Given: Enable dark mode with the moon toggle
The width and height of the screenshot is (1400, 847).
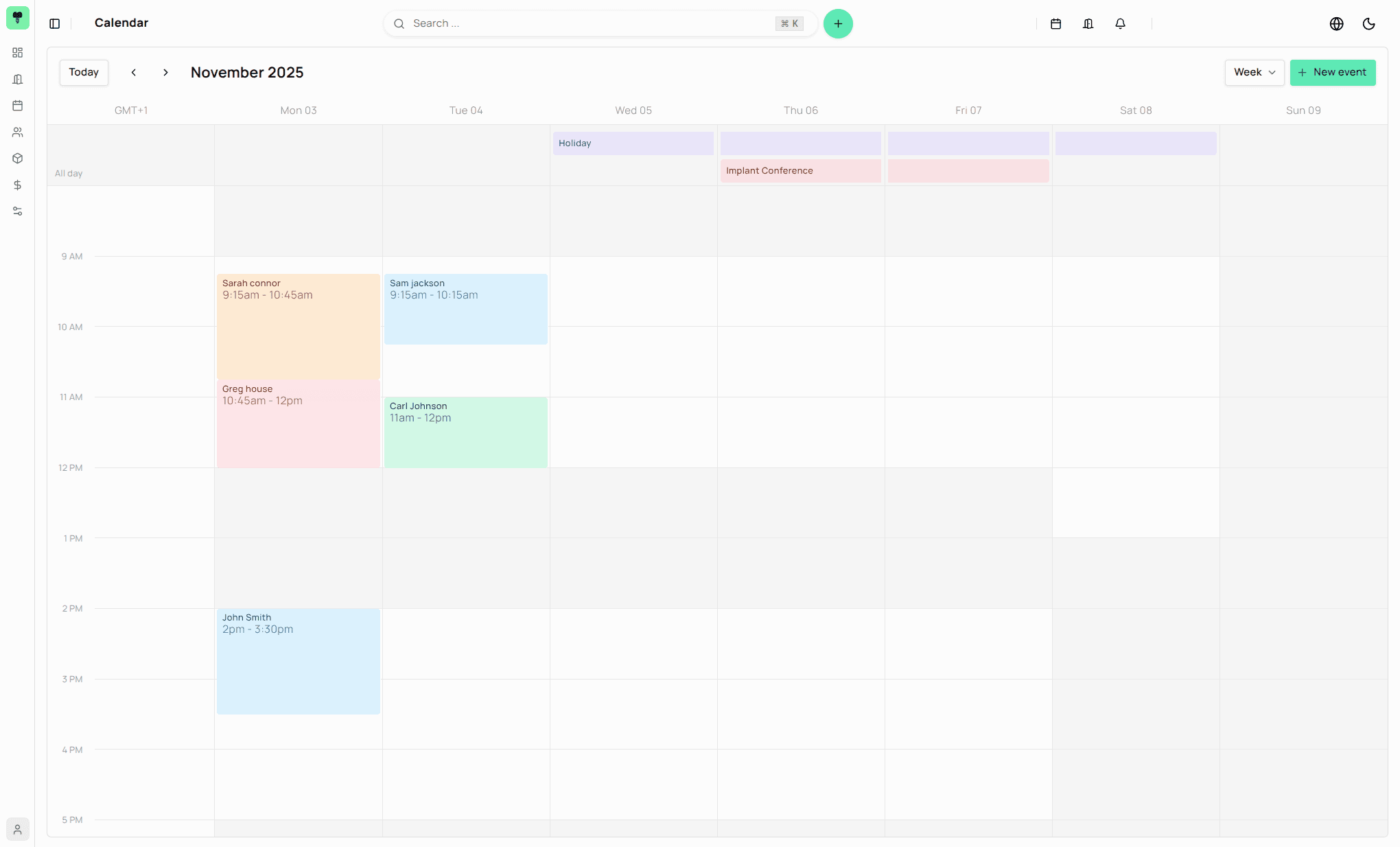Looking at the screenshot, I should pos(1369,23).
